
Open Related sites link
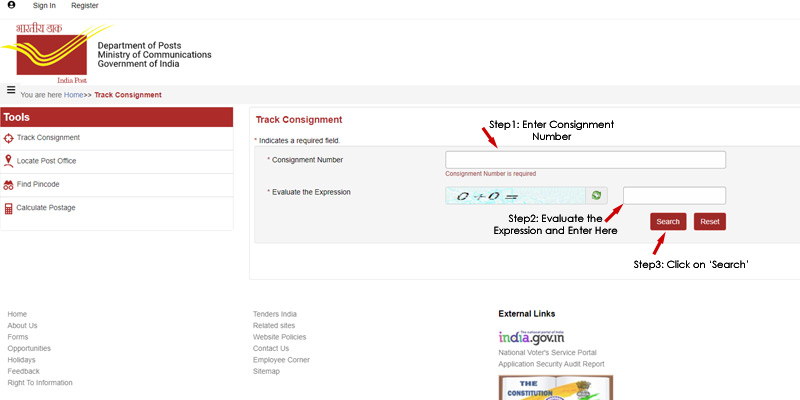[x=274, y=326]
